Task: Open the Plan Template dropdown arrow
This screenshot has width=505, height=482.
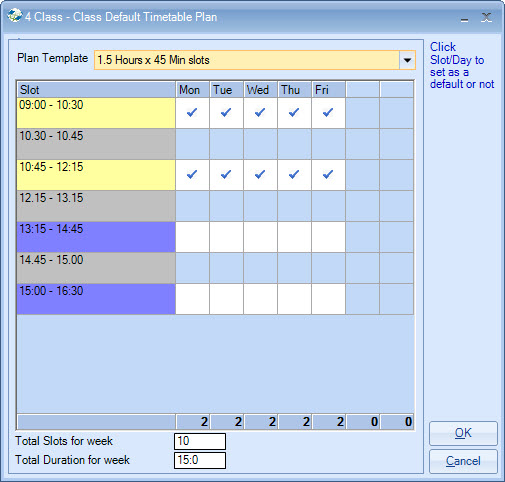Action: (407, 60)
